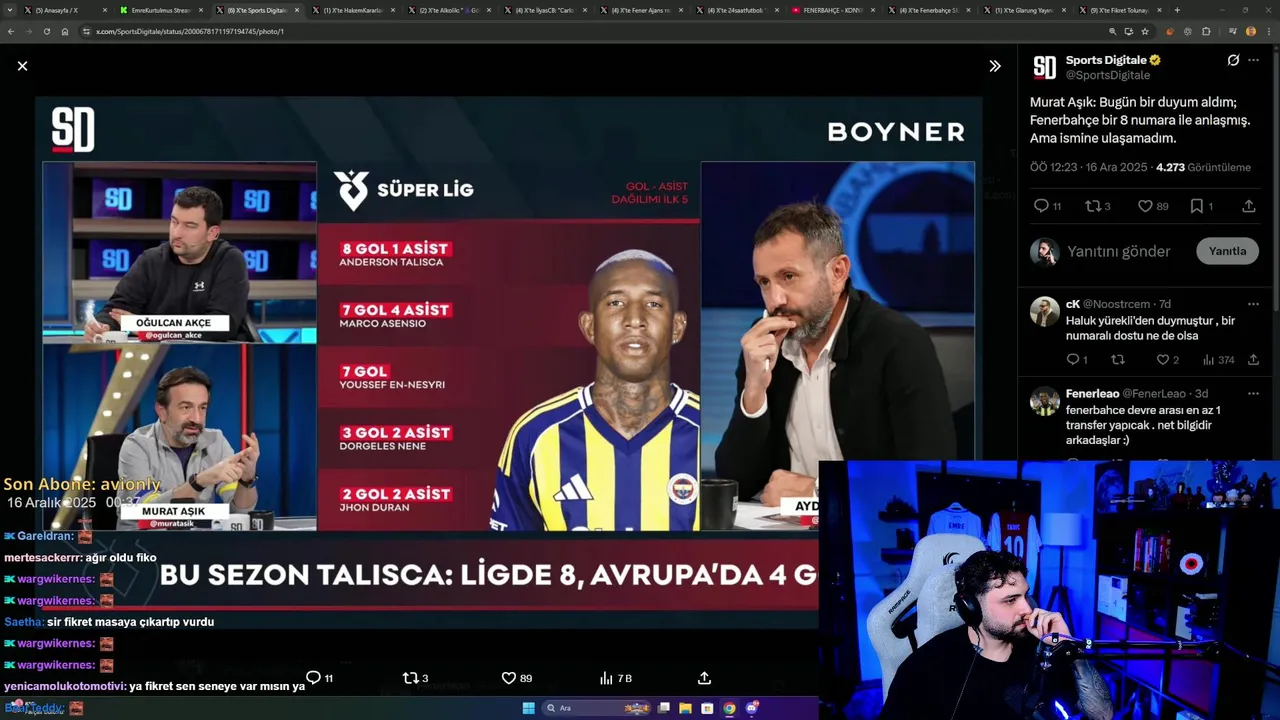Open cK reply timestamp 7d
The image size is (1280, 720).
click(1164, 304)
